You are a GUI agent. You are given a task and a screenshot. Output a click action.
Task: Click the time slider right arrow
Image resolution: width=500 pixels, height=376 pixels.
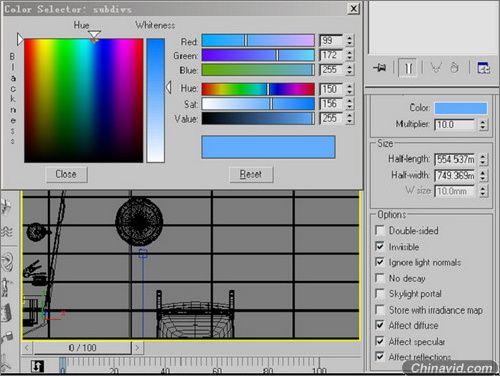(137, 348)
